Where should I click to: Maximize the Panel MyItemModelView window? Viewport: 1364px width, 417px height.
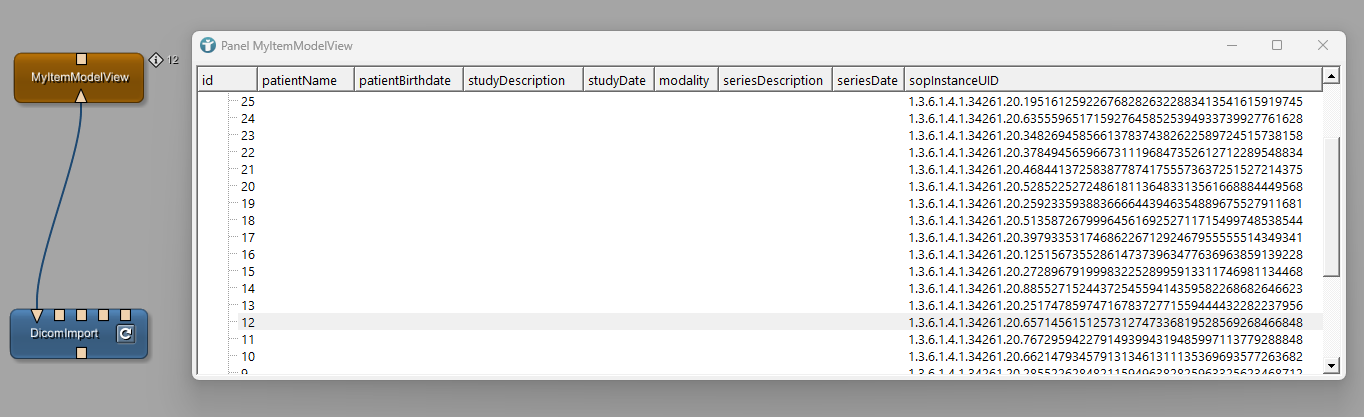click(x=1277, y=46)
